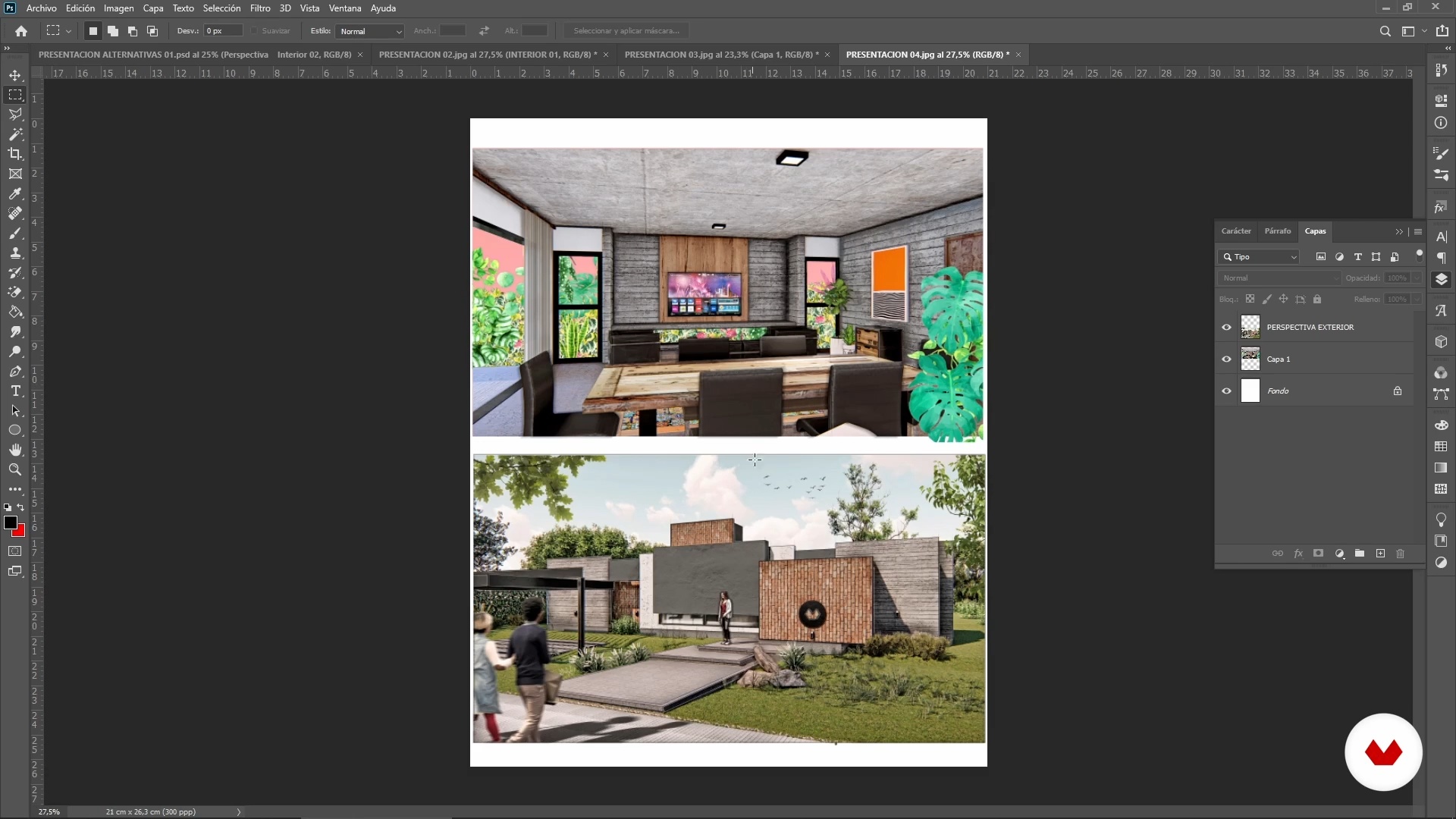
Task: Choose Add to selection mode
Action: [113, 31]
